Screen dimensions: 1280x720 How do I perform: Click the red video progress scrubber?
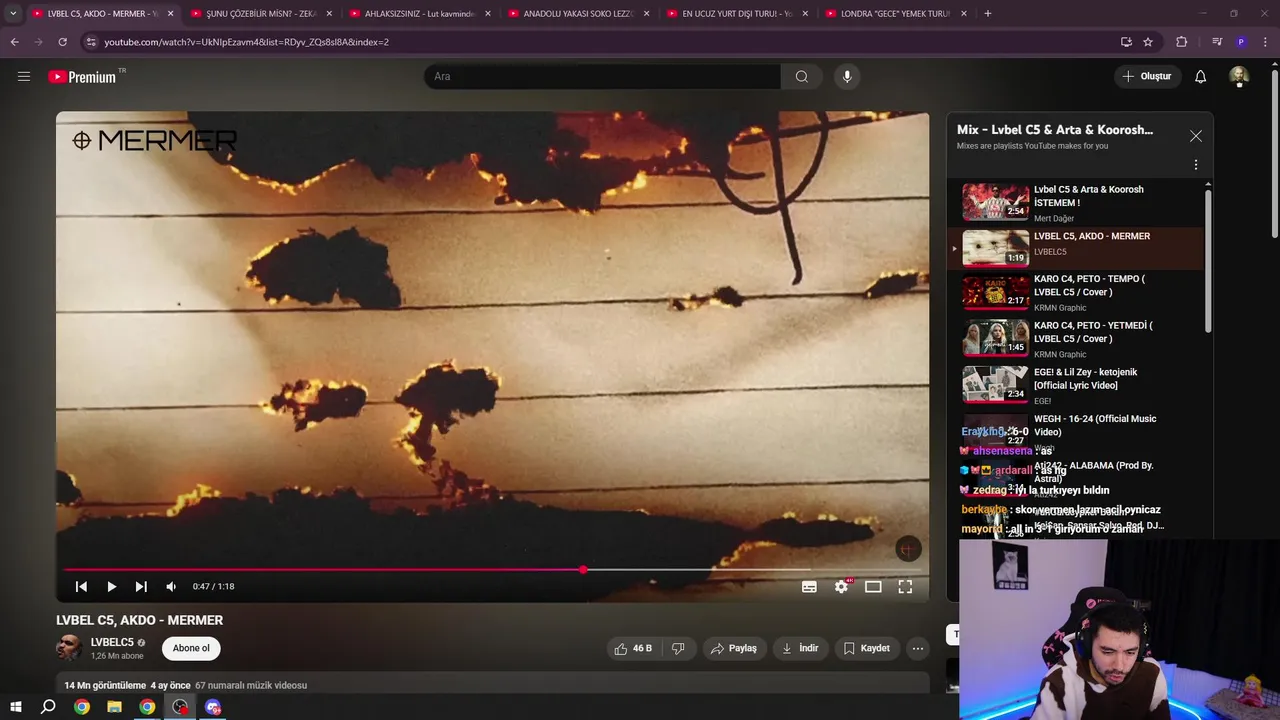[x=583, y=570]
